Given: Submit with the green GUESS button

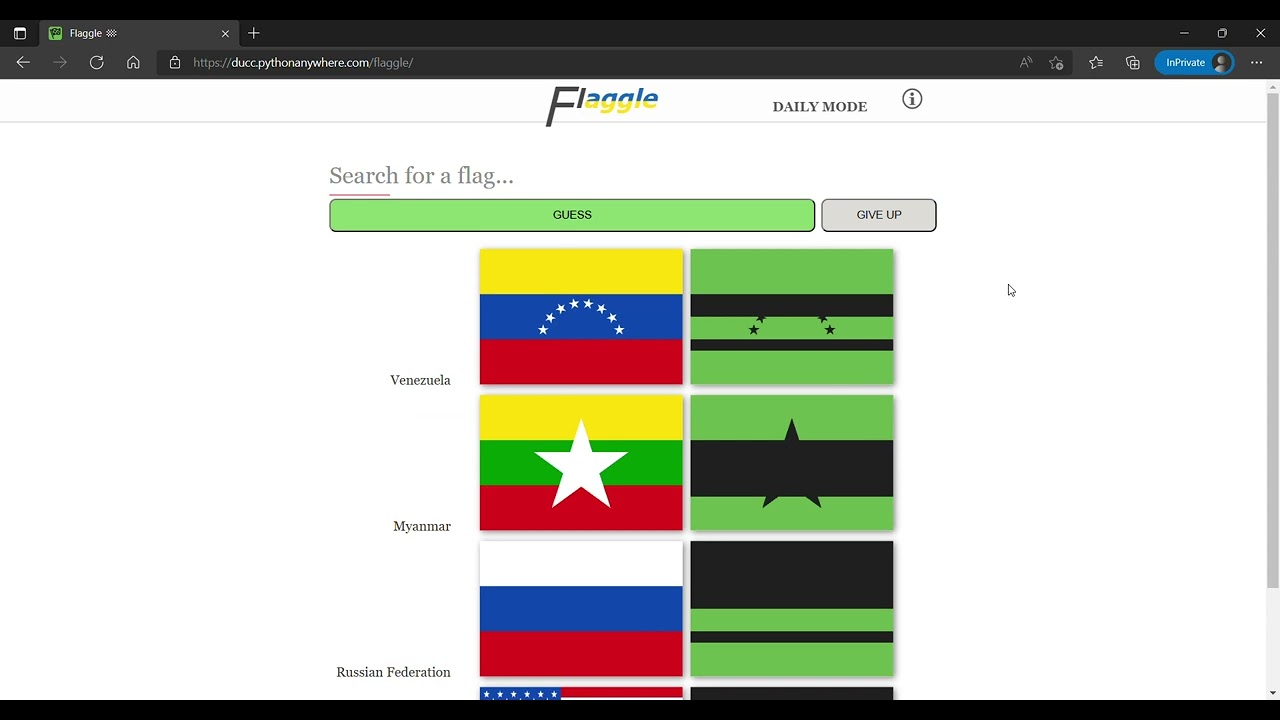Looking at the screenshot, I should [x=572, y=215].
